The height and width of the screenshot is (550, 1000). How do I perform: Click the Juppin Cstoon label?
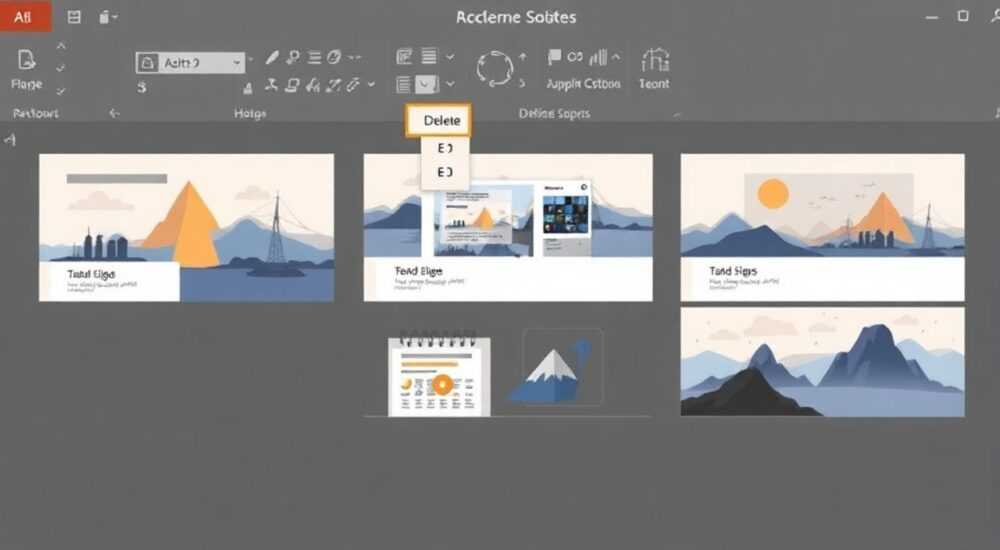(x=583, y=84)
